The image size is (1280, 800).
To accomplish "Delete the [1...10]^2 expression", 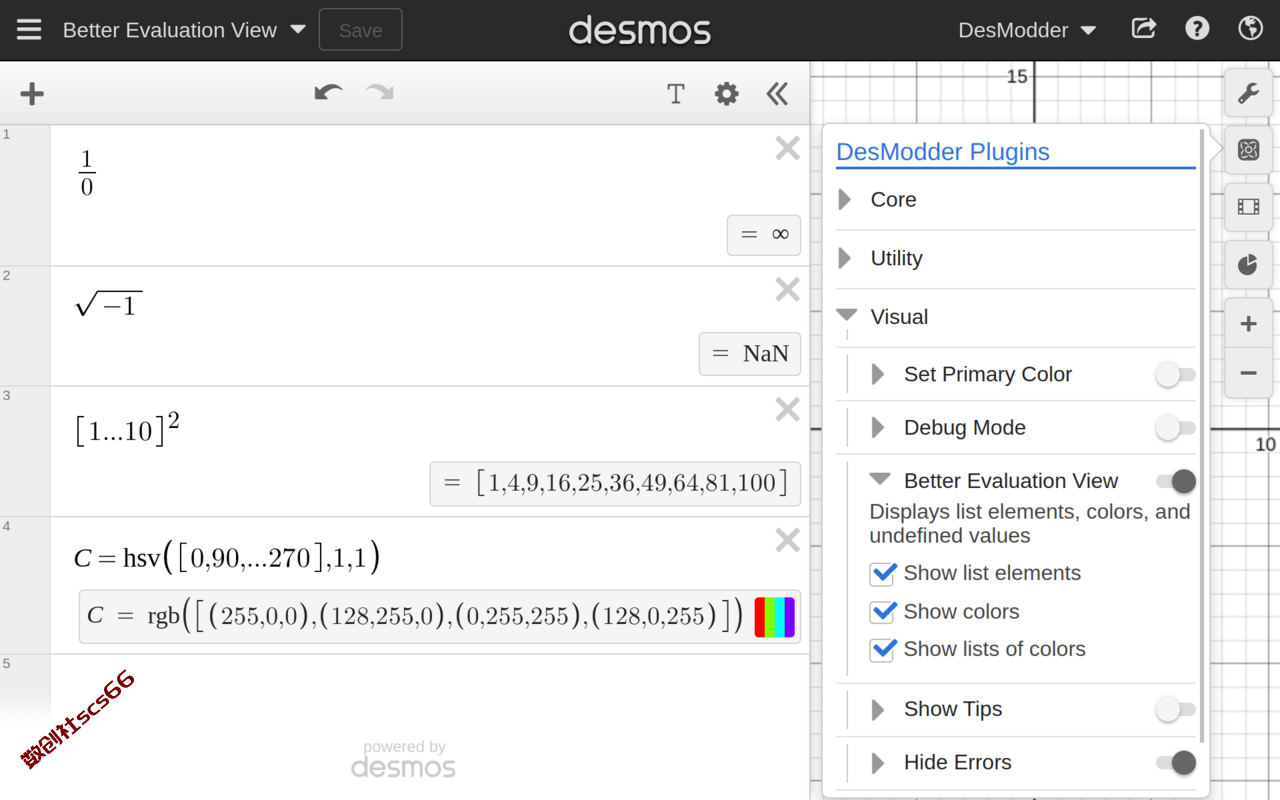I will pyautogui.click(x=787, y=409).
